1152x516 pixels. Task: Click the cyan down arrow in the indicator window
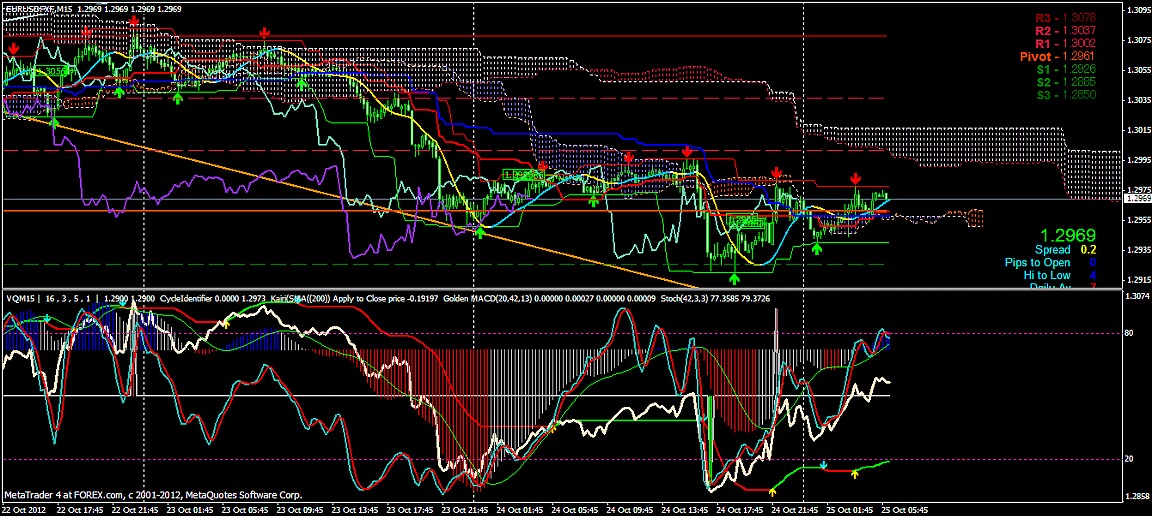823,465
